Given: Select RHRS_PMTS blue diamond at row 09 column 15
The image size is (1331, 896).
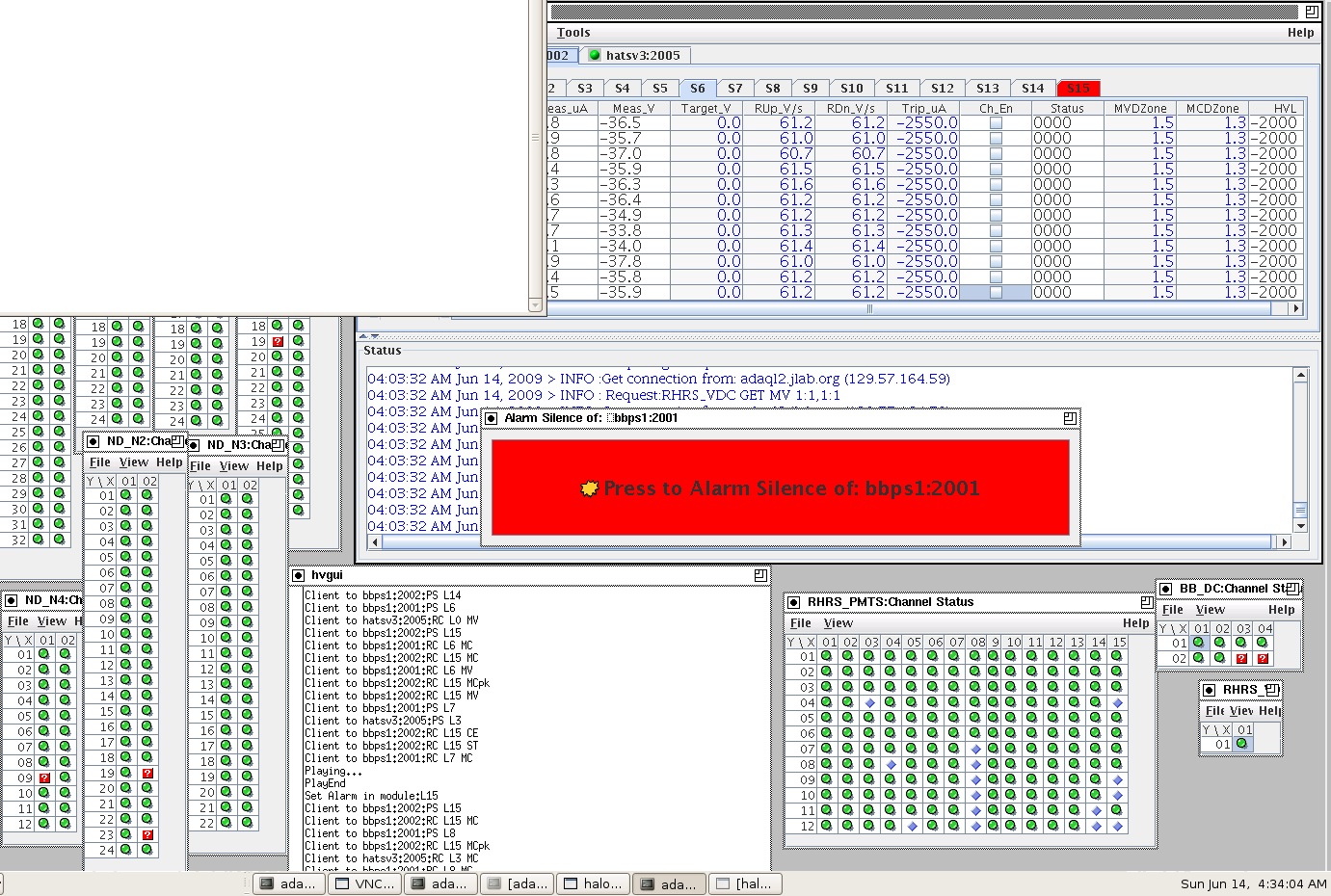Looking at the screenshot, I should (x=1117, y=780).
